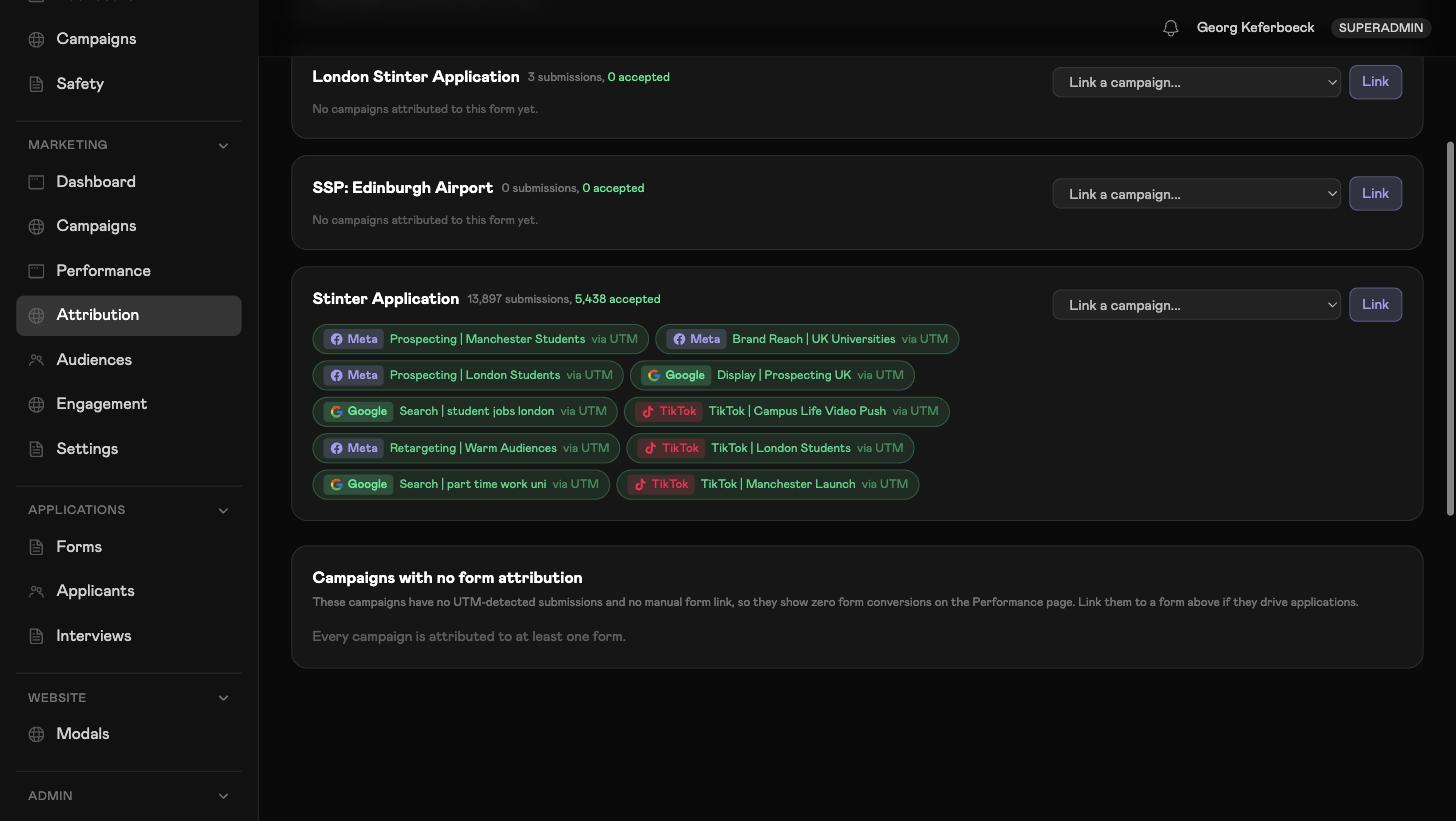
Task: Click the SUPERADMIN badge
Action: pos(1381,28)
